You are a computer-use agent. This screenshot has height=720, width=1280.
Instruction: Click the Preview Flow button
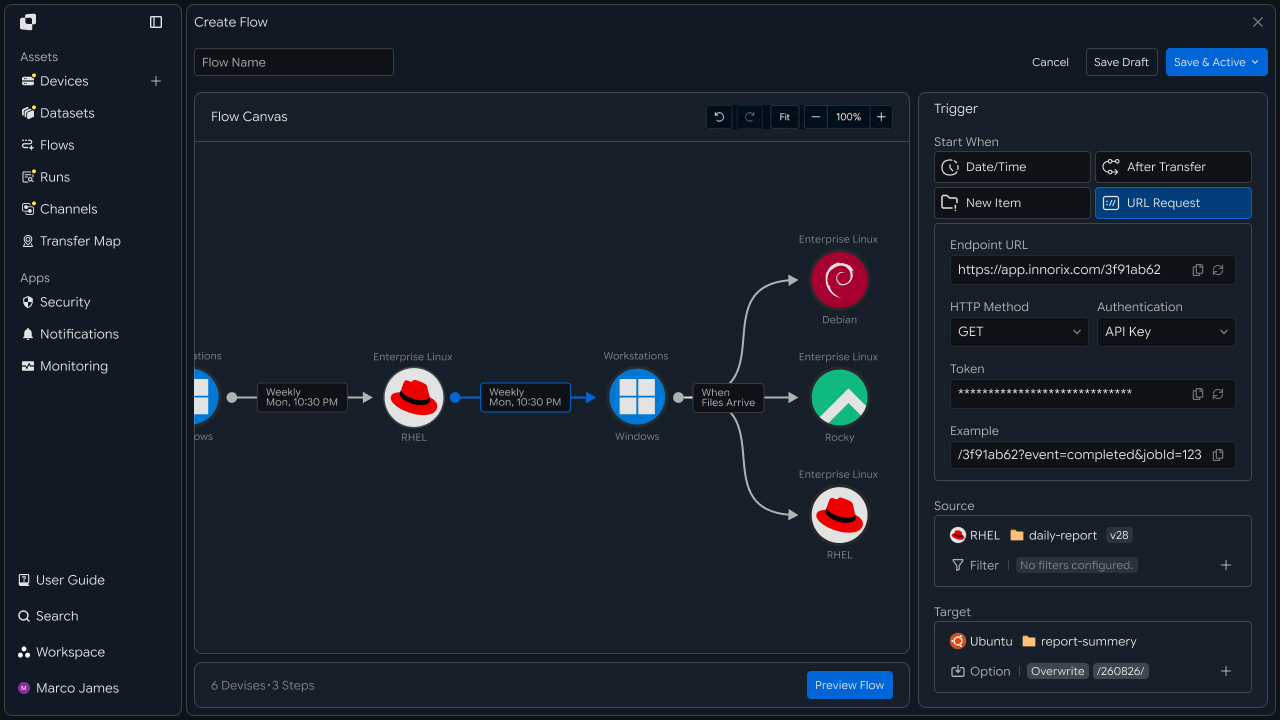(x=850, y=685)
